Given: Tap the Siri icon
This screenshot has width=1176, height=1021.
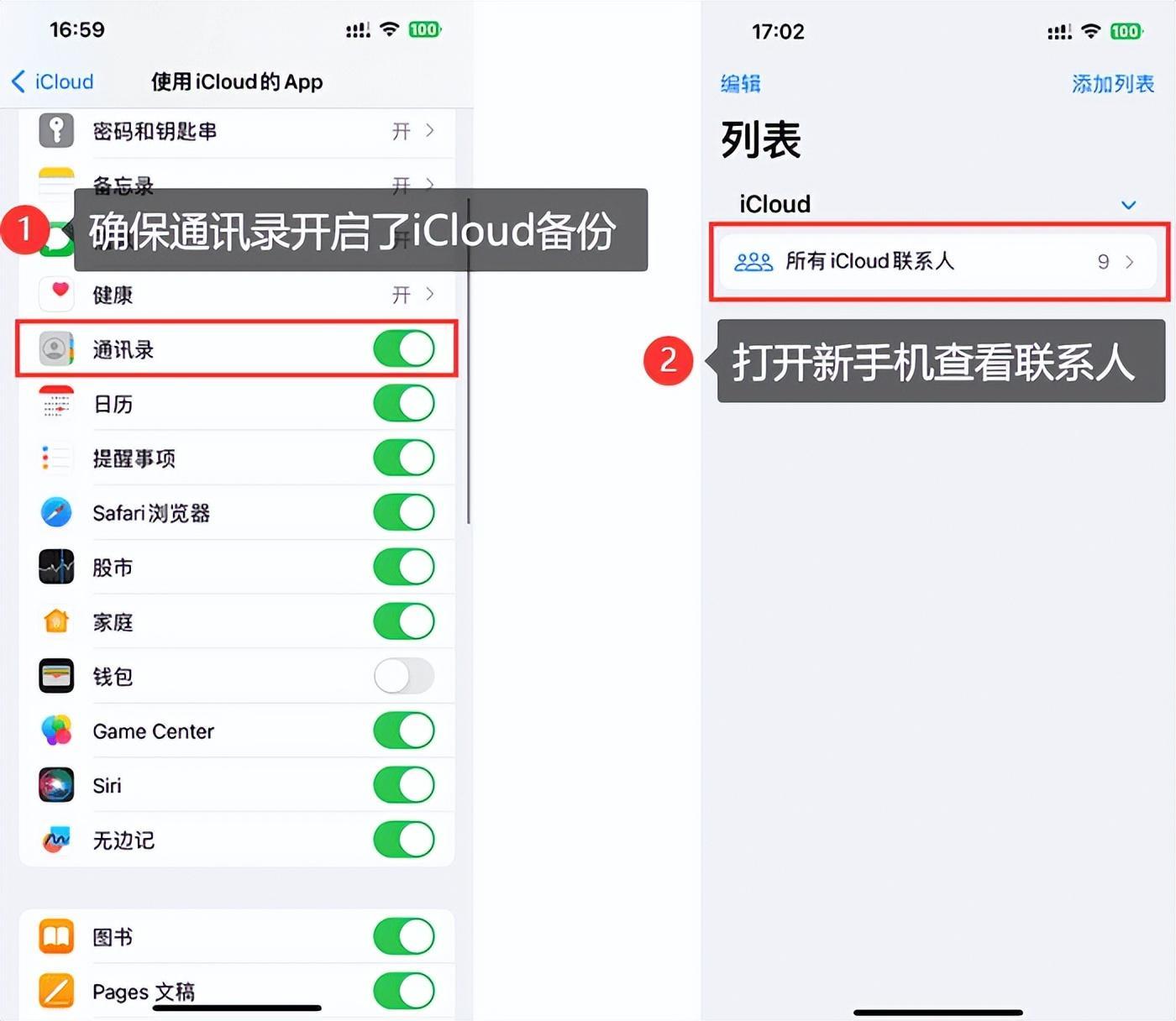Looking at the screenshot, I should 56,785.
